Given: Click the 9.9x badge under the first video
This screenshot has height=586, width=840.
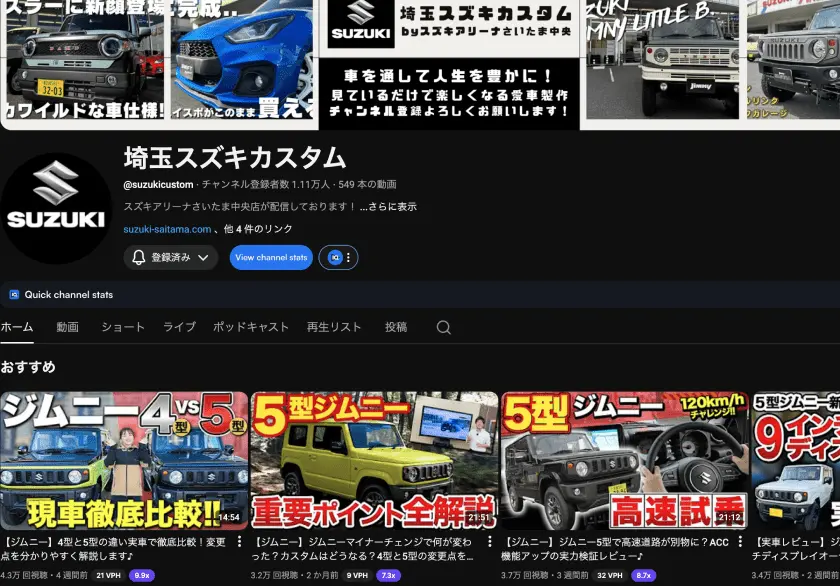Looking at the screenshot, I should coord(142,575).
